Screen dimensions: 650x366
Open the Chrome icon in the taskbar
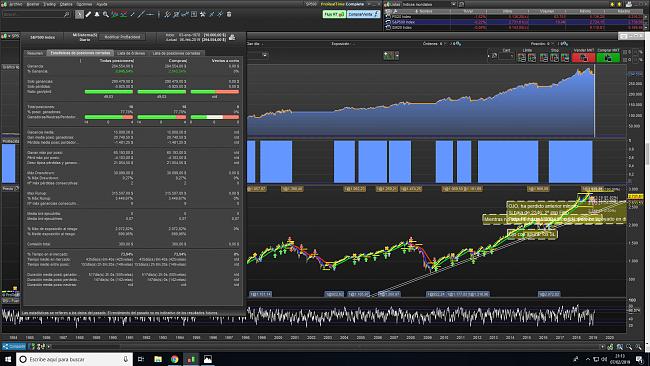(x=175, y=359)
